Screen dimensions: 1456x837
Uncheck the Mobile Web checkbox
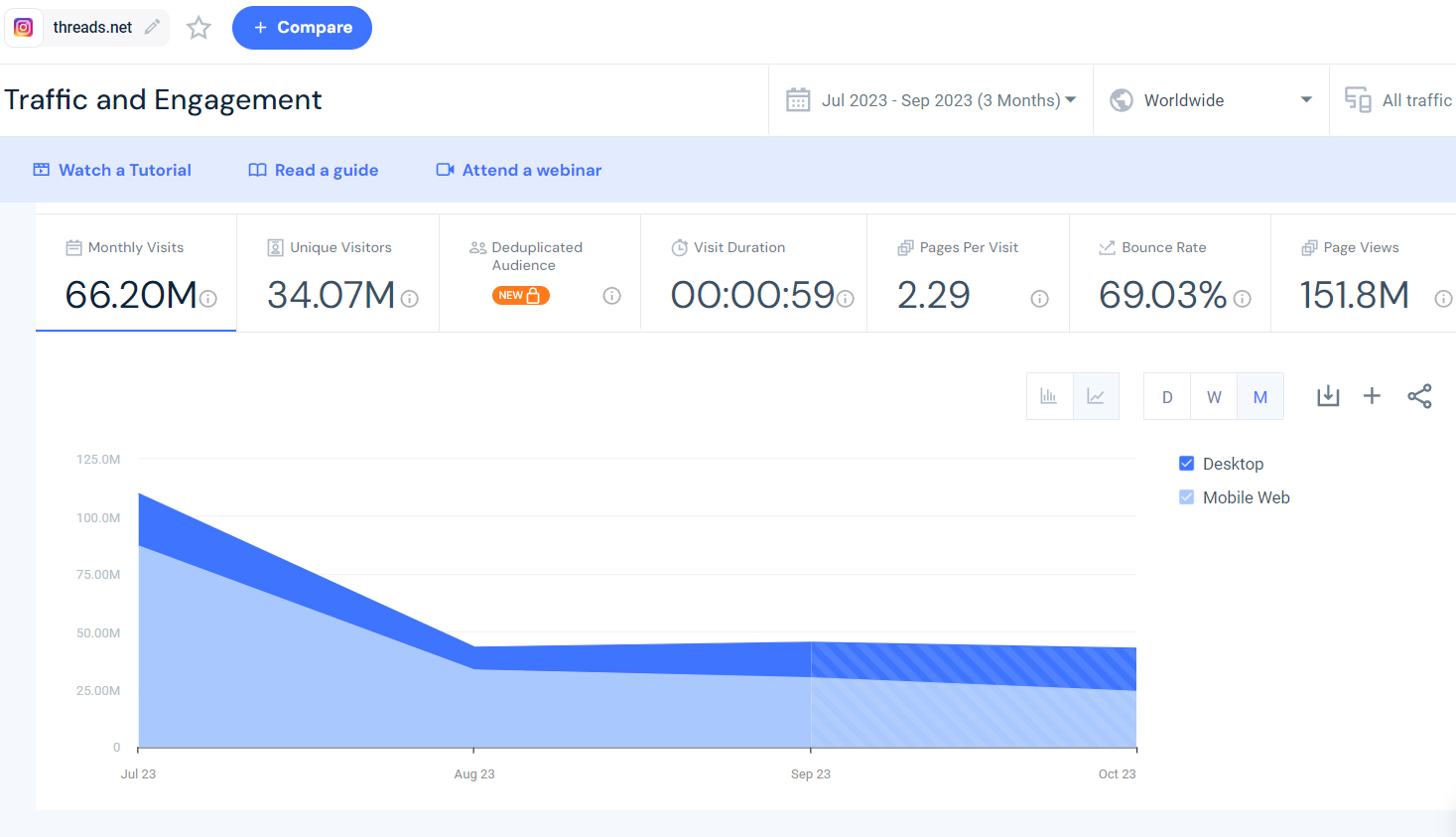click(1186, 497)
